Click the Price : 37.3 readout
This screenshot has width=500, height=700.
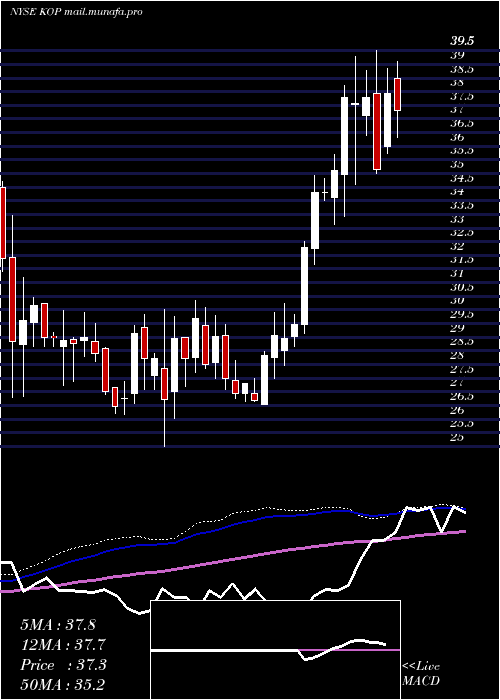63,665
